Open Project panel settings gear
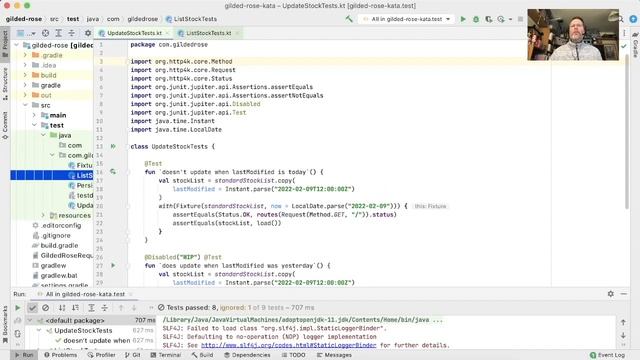 [x=88, y=33]
